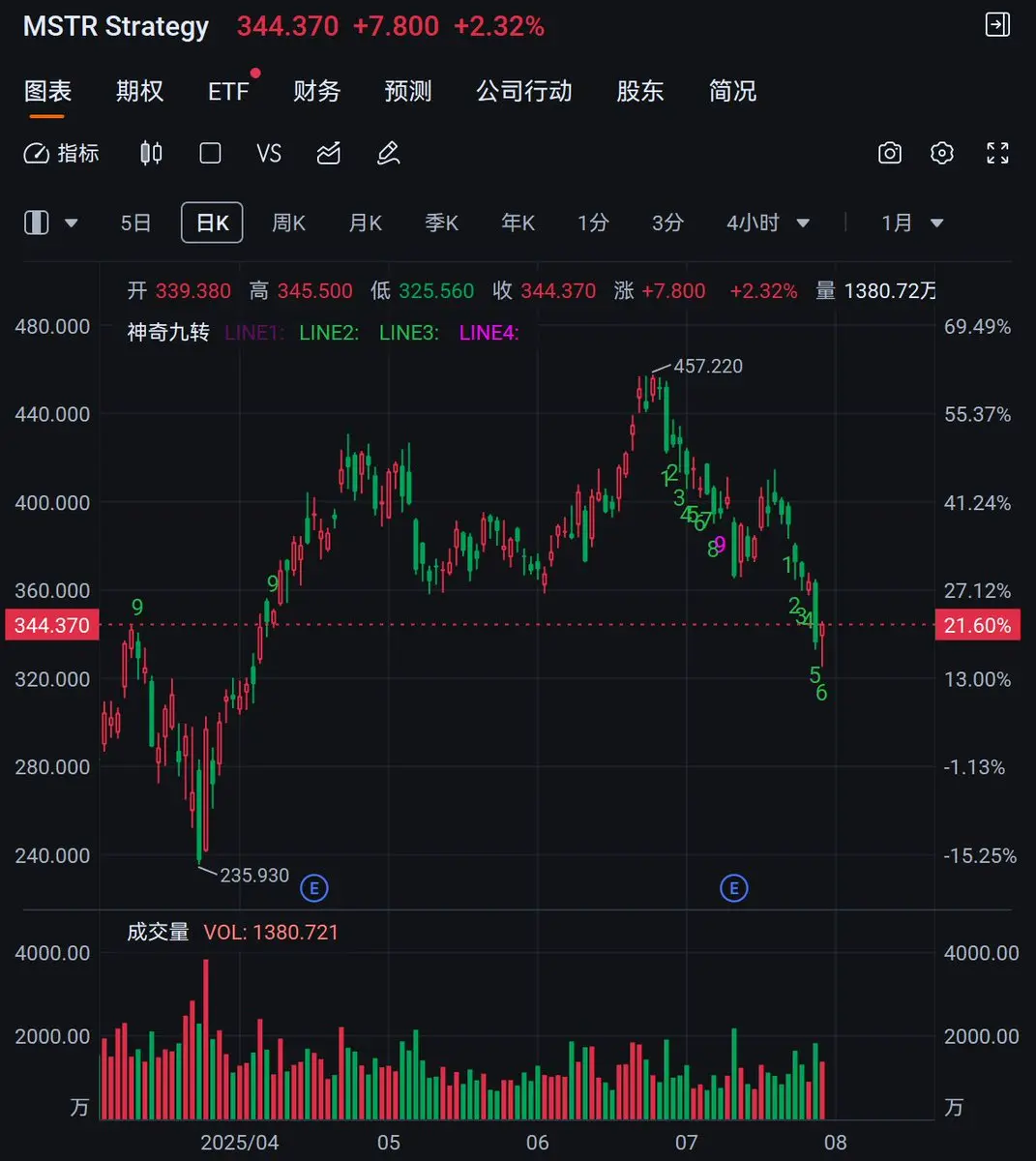Click the header +7.800 change value
1036x1161 pixels.
click(x=396, y=26)
